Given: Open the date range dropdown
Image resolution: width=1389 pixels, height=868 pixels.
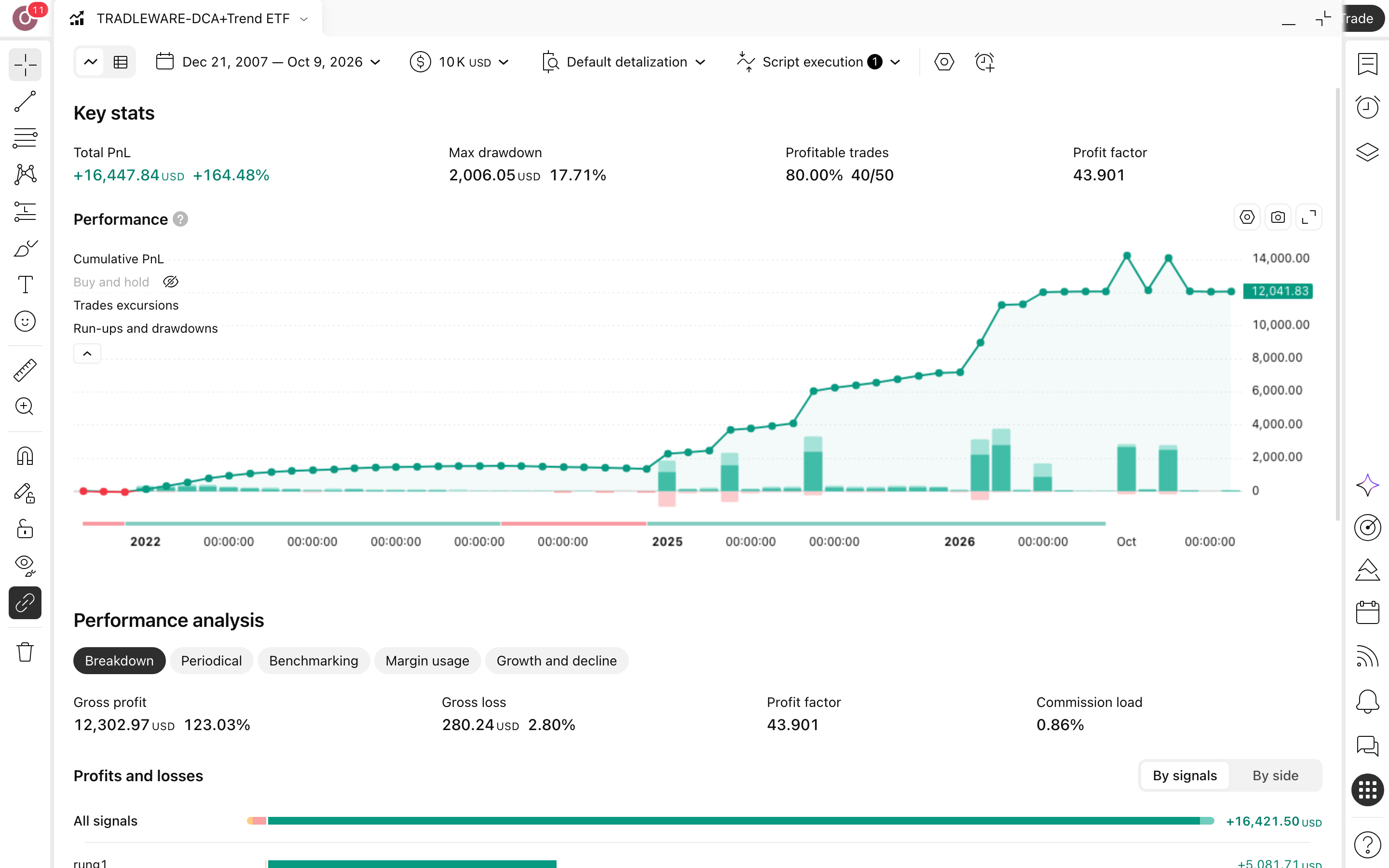Looking at the screenshot, I should 269,62.
